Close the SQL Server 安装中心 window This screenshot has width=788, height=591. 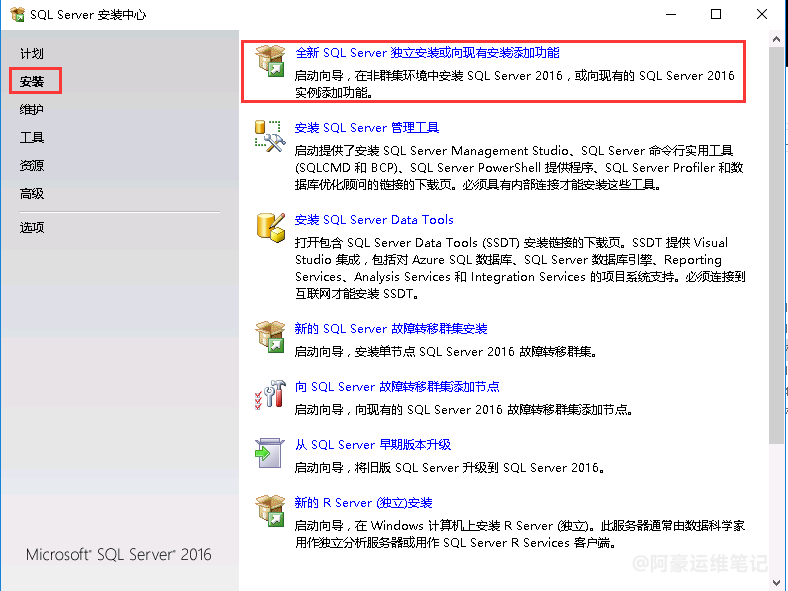762,14
